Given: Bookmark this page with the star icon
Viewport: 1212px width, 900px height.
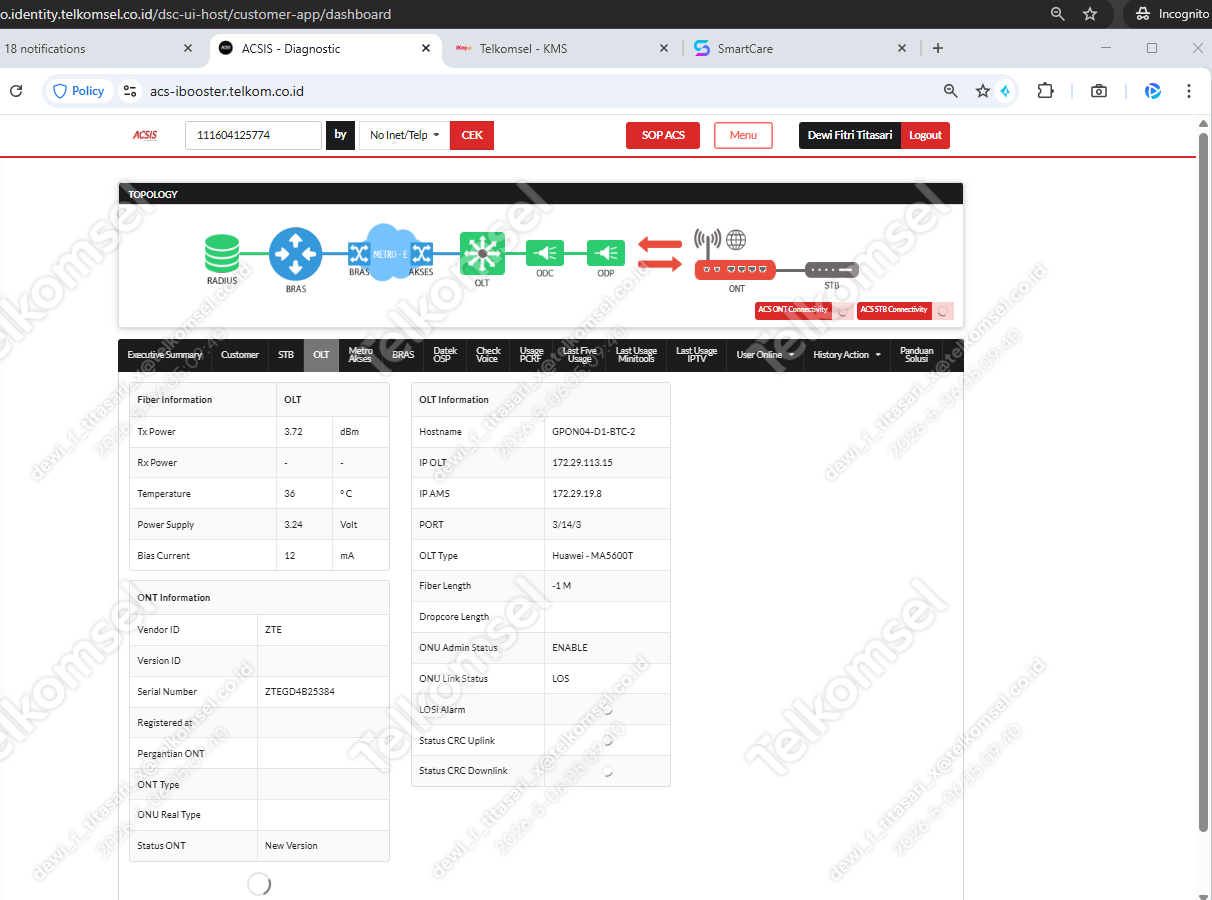Looking at the screenshot, I should point(982,91).
